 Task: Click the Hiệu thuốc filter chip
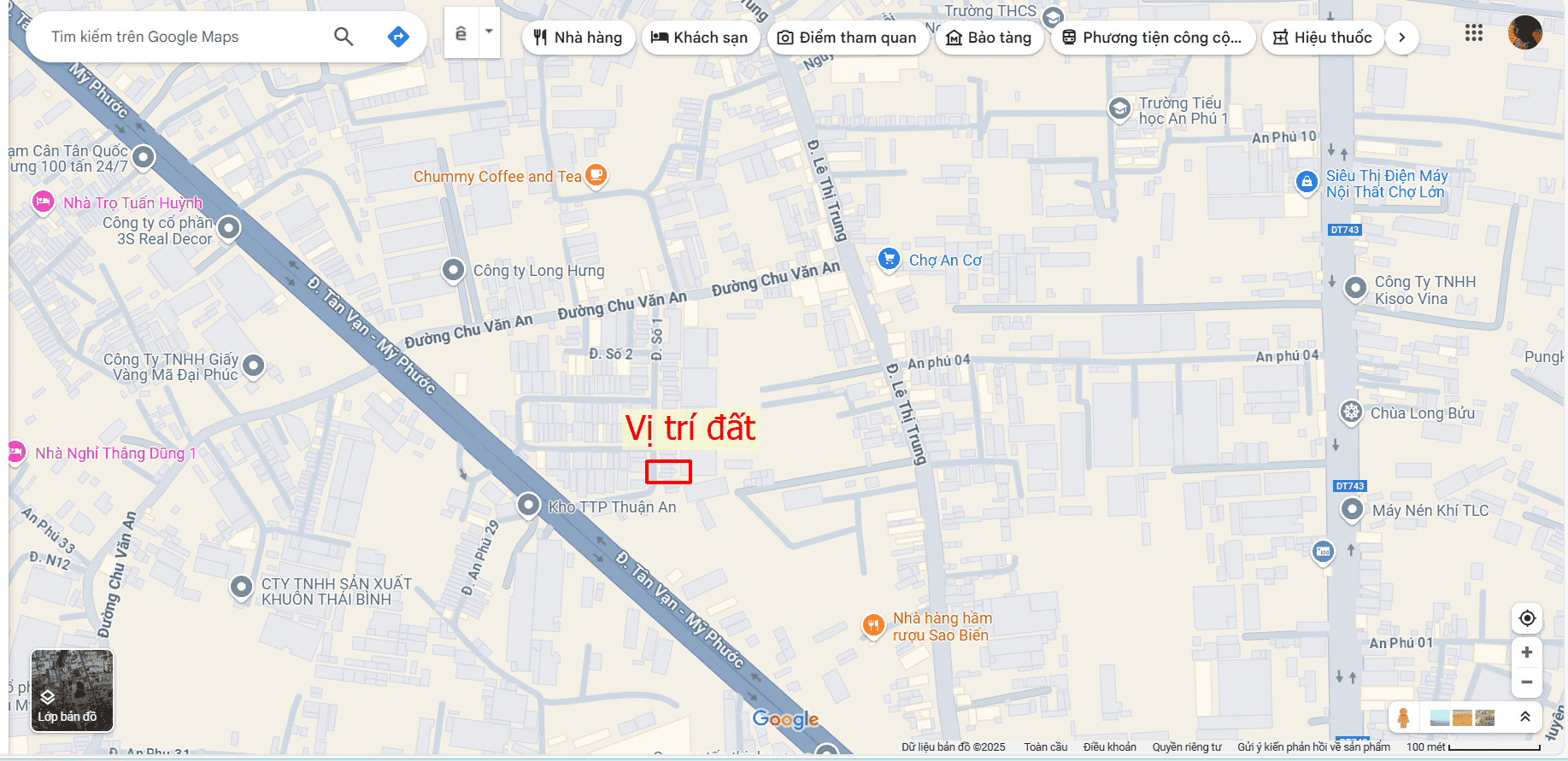1323,38
